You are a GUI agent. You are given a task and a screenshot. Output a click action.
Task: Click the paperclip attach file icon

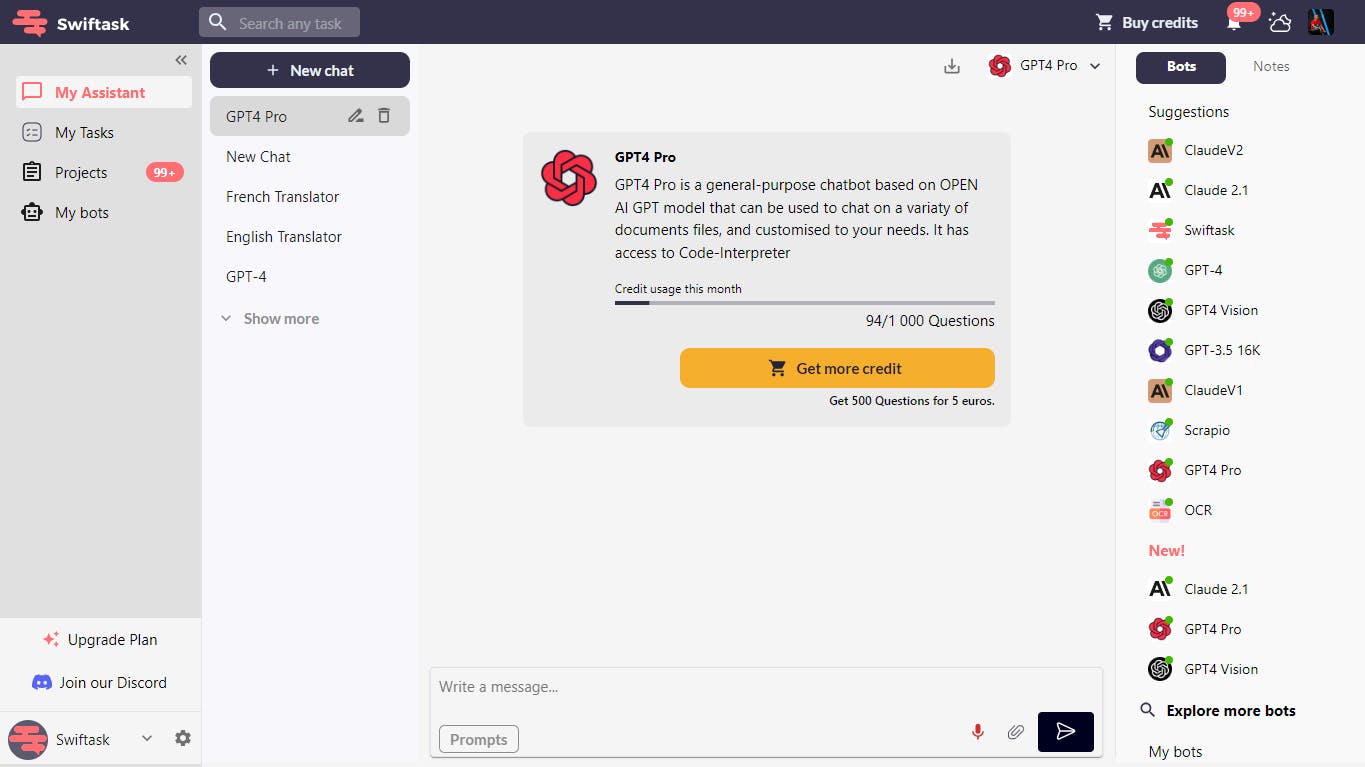1015,732
